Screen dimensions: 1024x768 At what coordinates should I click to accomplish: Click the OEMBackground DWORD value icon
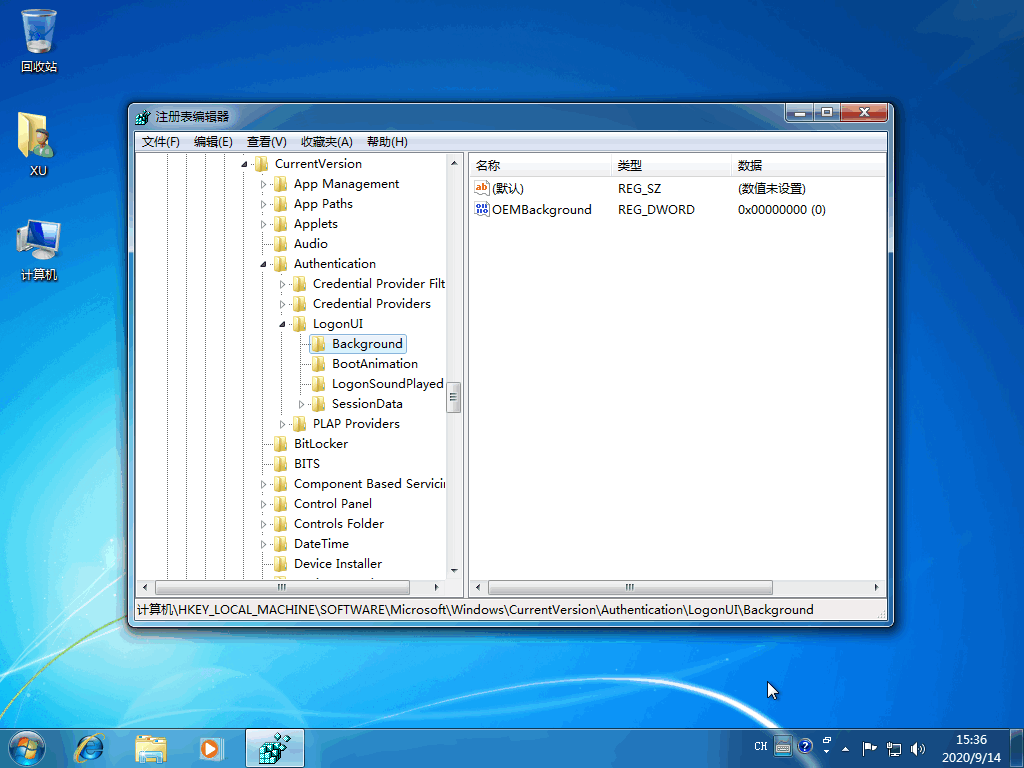pos(482,209)
